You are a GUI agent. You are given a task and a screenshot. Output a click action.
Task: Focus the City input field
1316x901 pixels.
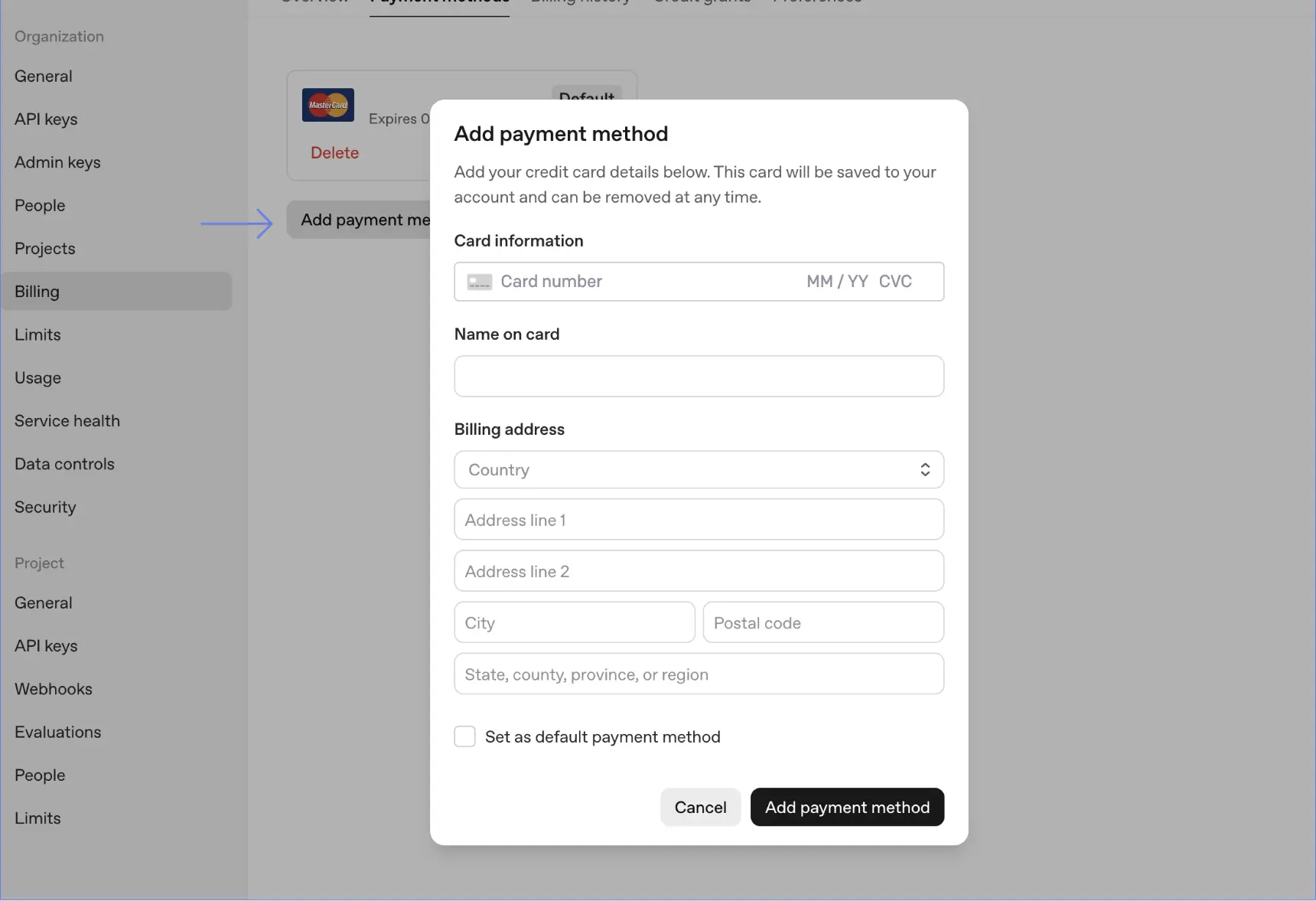tap(574, 622)
